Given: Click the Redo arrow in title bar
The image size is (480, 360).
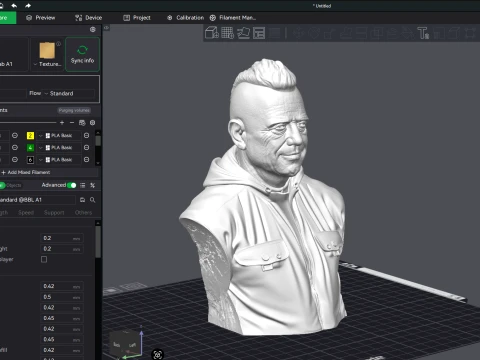Looking at the screenshot, I should tap(28, 5).
